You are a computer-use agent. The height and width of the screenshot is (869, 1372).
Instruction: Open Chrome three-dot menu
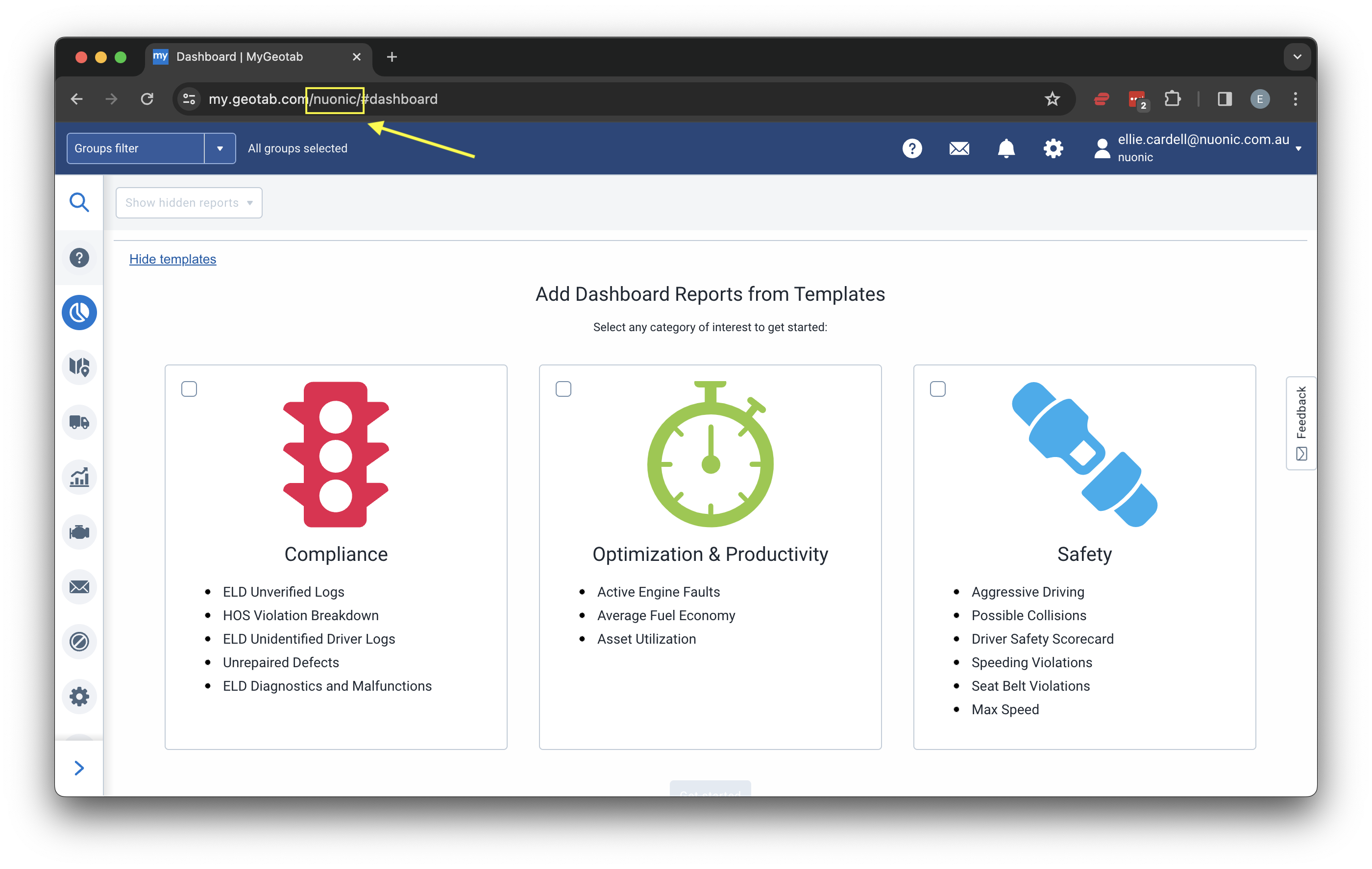pos(1295,98)
